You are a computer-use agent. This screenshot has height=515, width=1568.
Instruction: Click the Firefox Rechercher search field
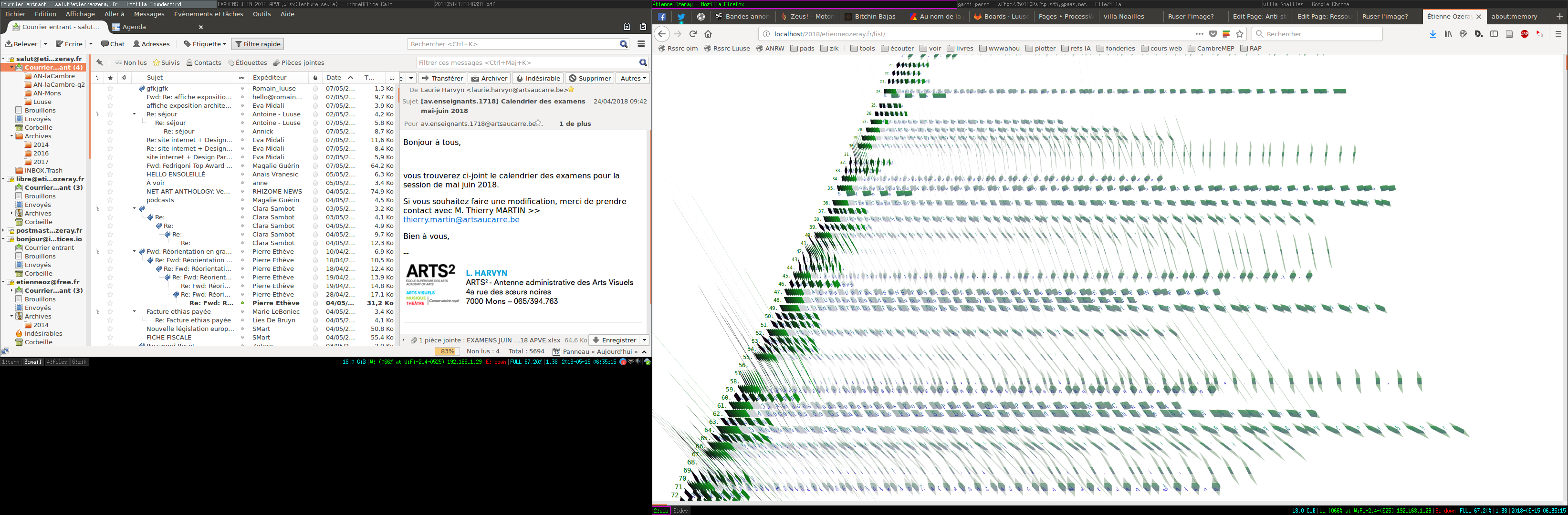pyautogui.click(x=1318, y=34)
